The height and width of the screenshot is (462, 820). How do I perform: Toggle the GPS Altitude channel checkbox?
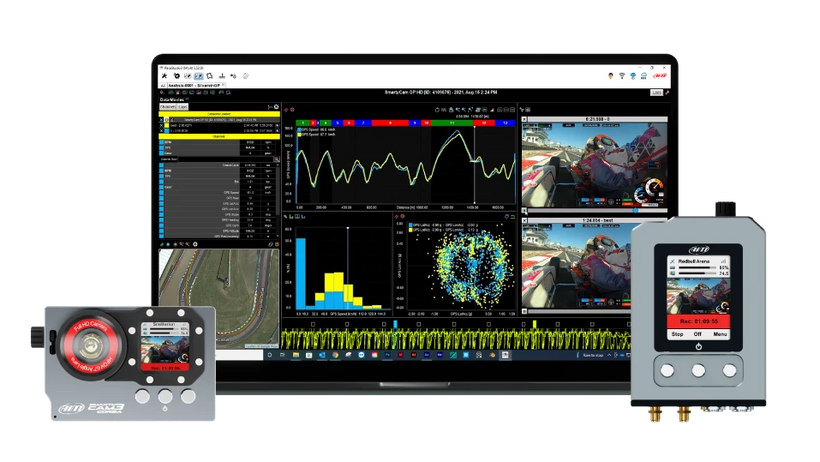[x=162, y=231]
